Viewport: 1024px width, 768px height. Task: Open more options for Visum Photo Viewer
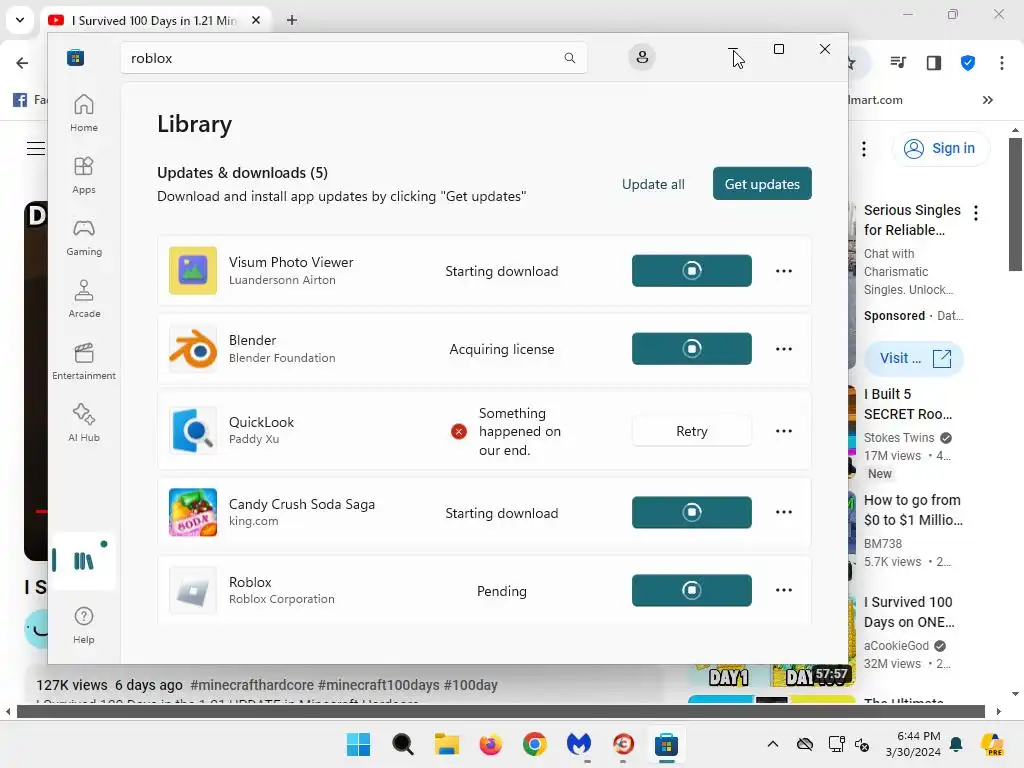(784, 271)
